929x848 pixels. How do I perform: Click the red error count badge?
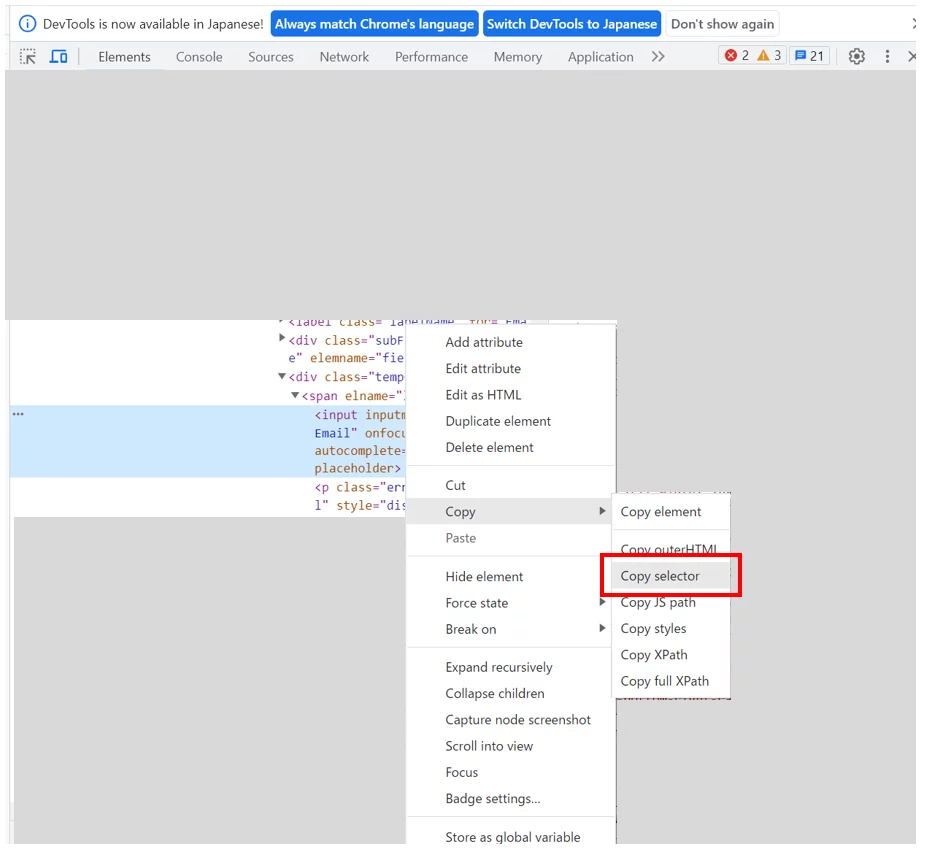click(736, 56)
